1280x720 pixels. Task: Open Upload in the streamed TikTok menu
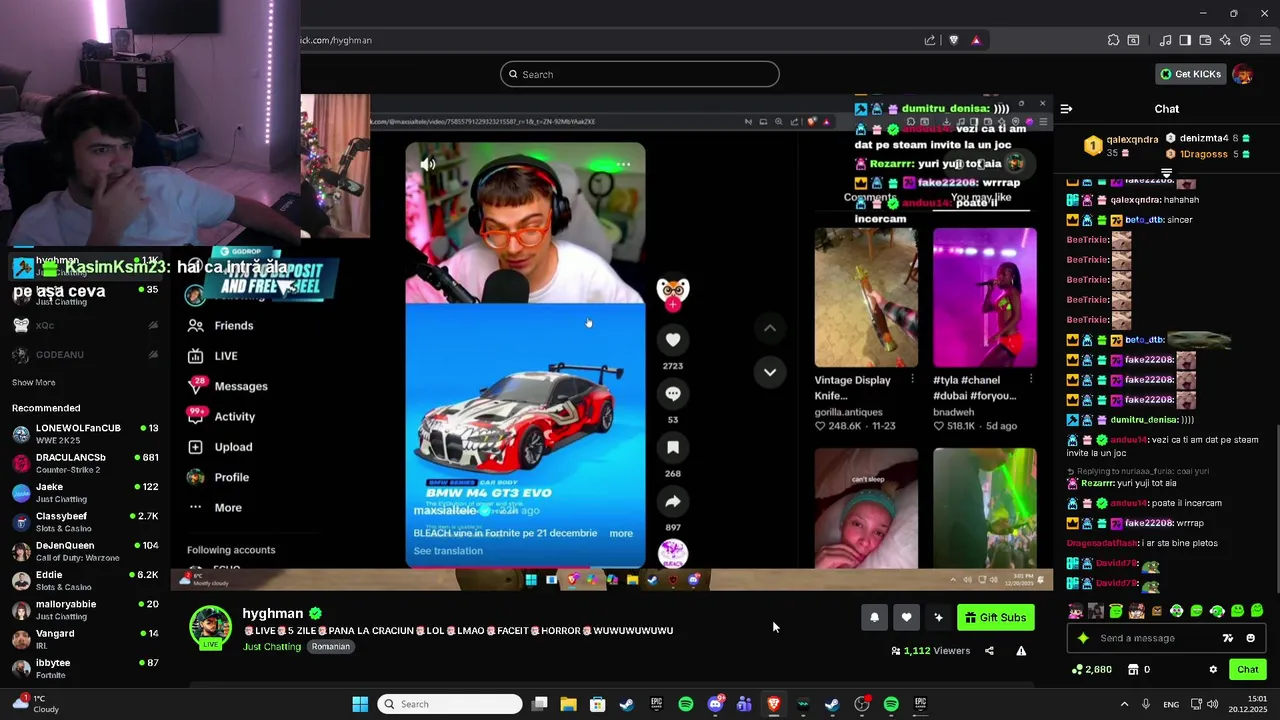point(221,447)
